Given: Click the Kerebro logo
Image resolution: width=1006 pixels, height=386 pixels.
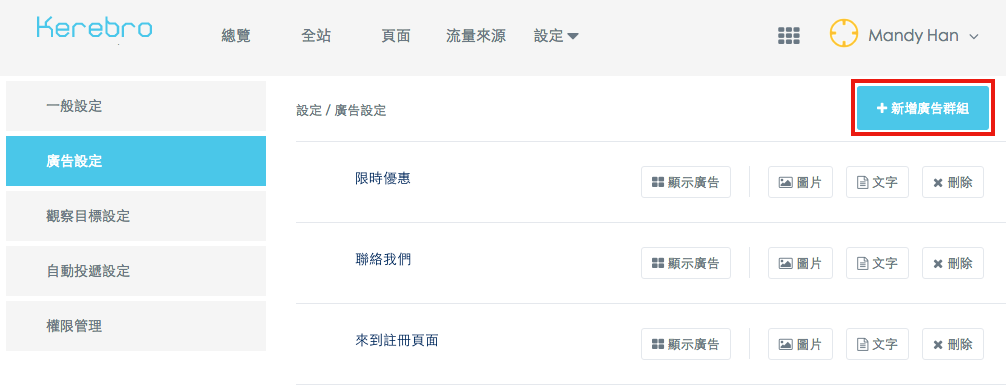Looking at the screenshot, I should click(94, 28).
